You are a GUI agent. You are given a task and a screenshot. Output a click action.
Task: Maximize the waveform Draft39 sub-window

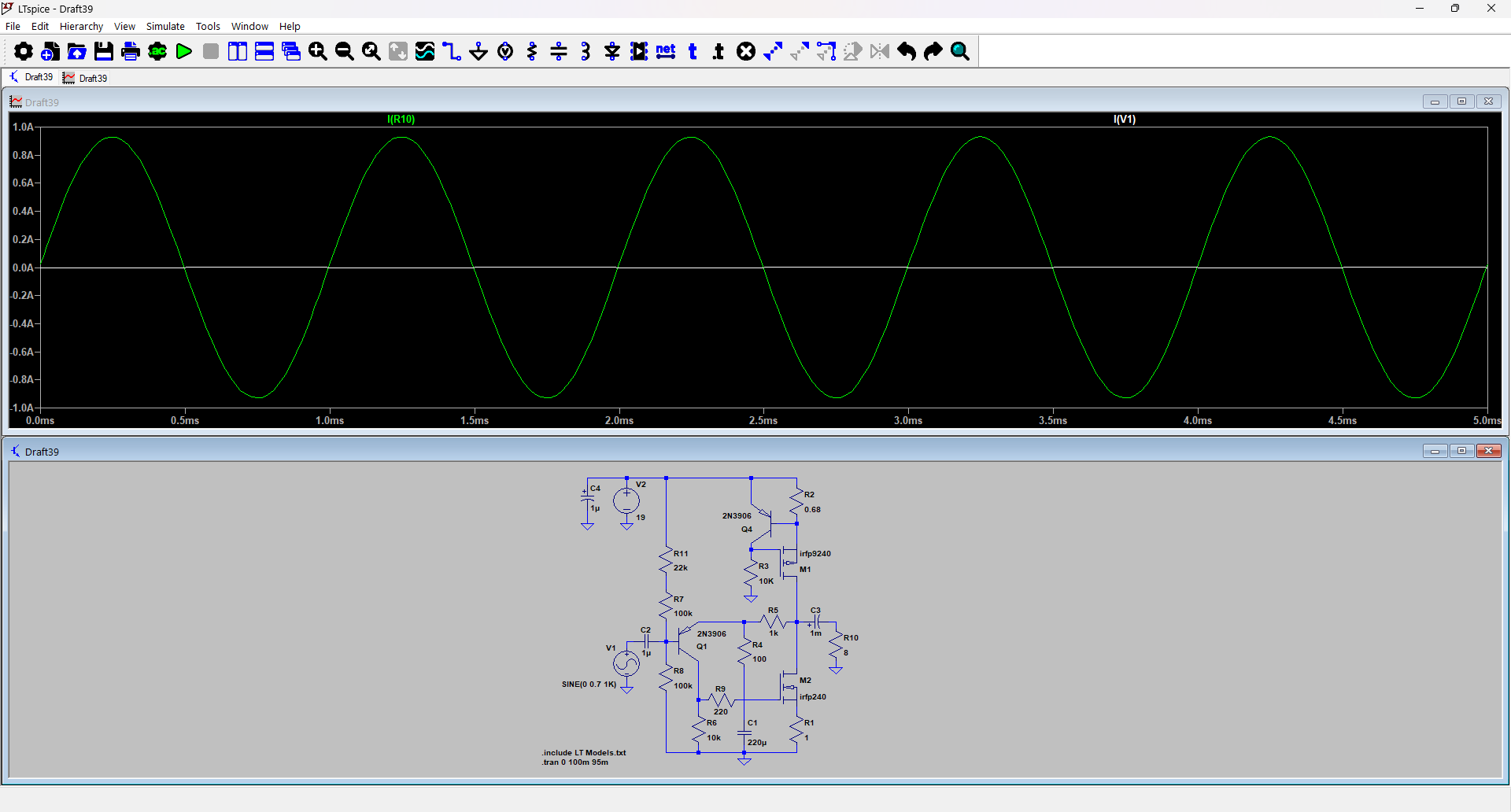(x=1461, y=101)
